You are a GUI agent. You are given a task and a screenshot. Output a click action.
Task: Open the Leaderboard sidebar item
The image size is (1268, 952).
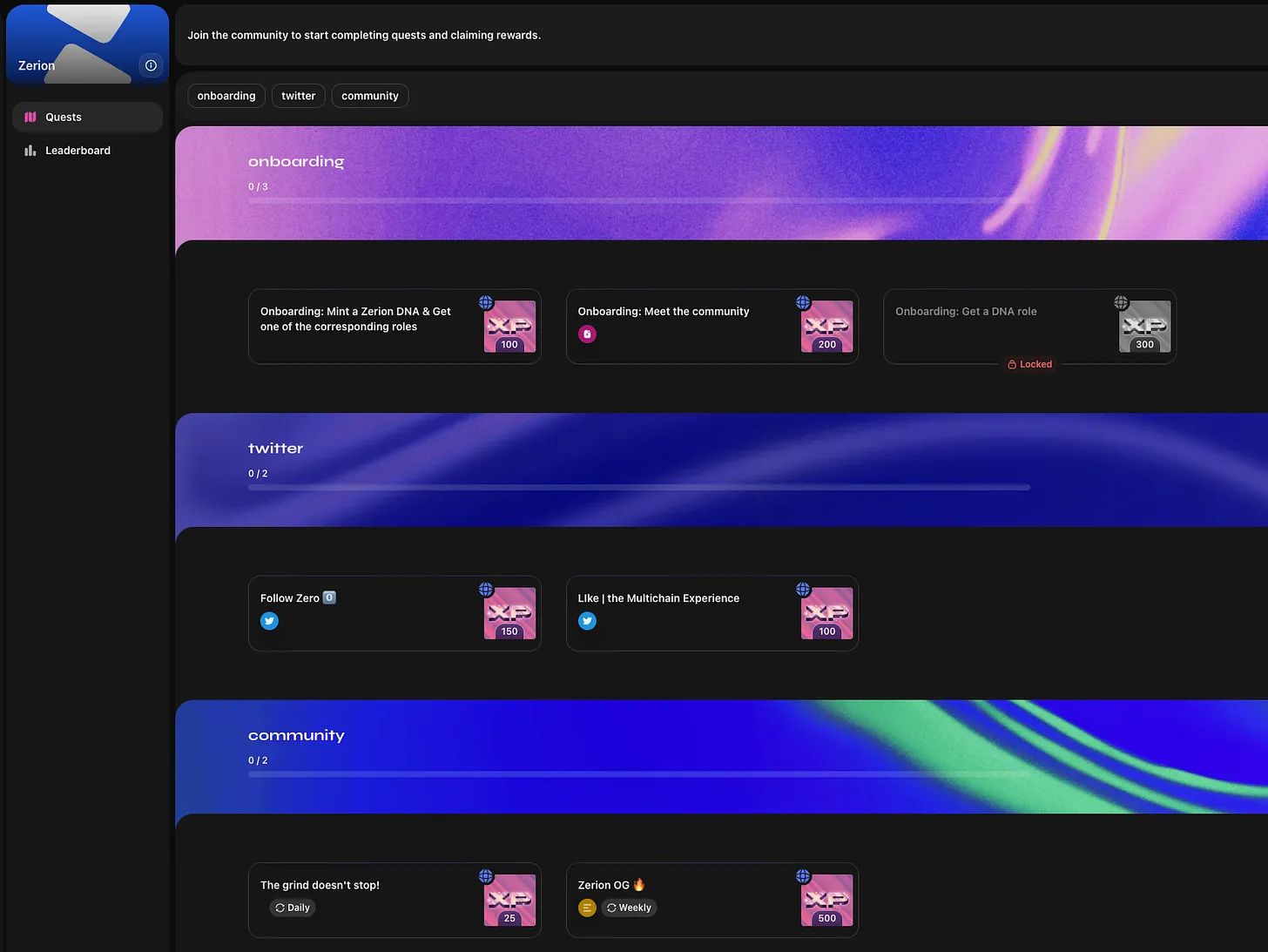87,151
